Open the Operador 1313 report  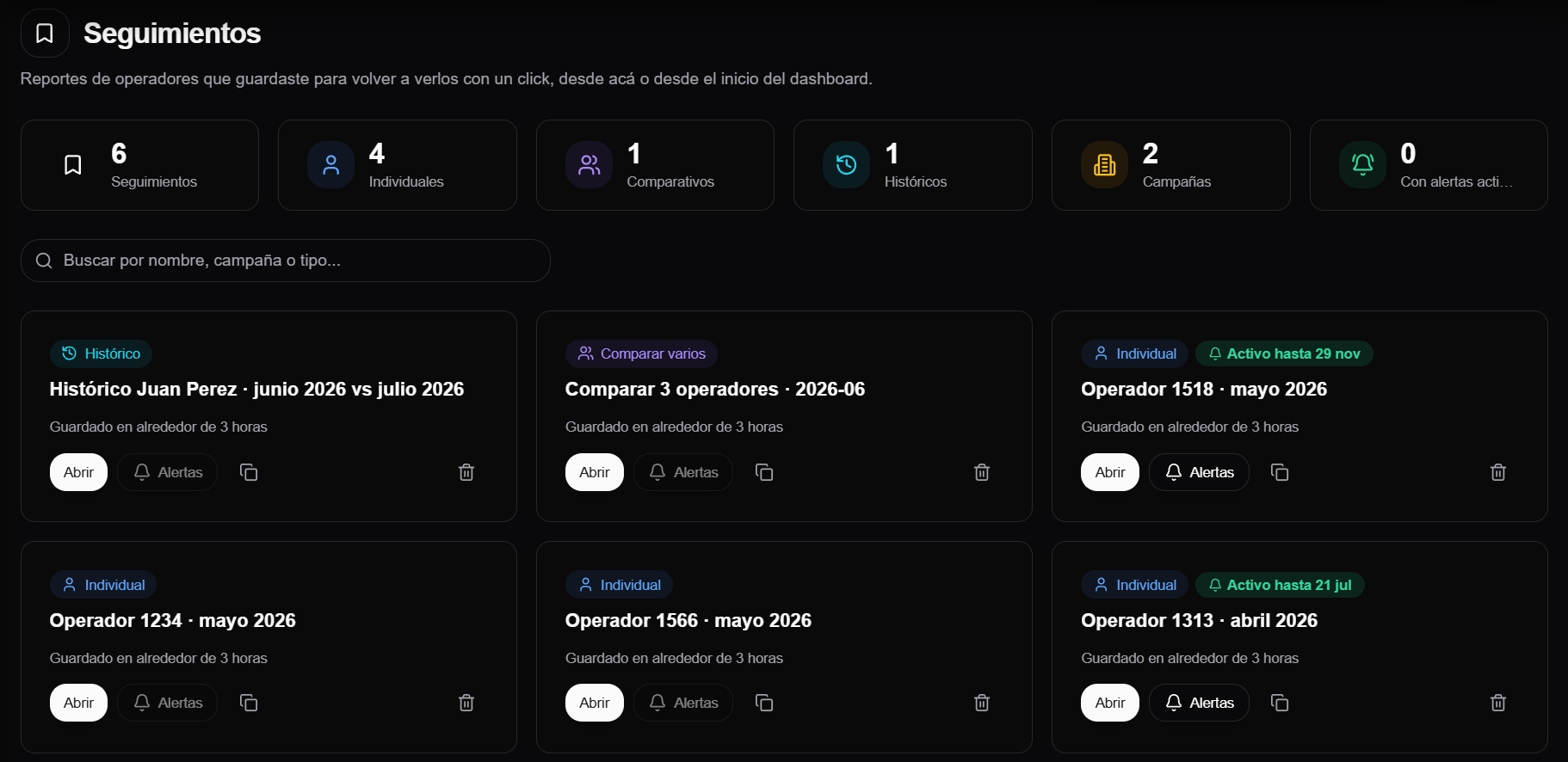pos(1110,703)
